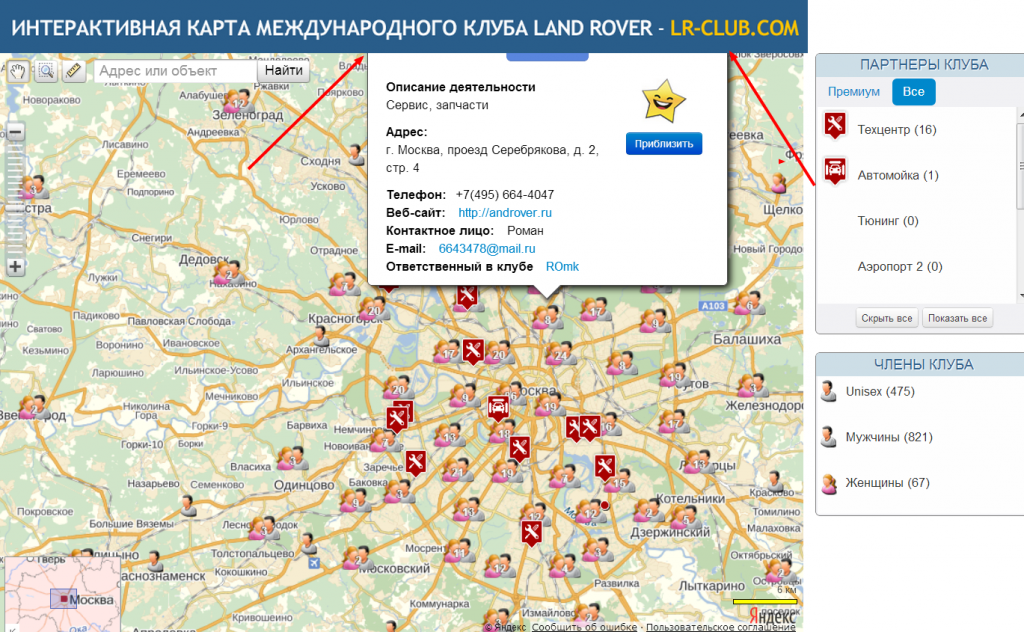1024x632 pixels.
Task: Click the Приблизить button in popup
Action: pyautogui.click(x=664, y=144)
